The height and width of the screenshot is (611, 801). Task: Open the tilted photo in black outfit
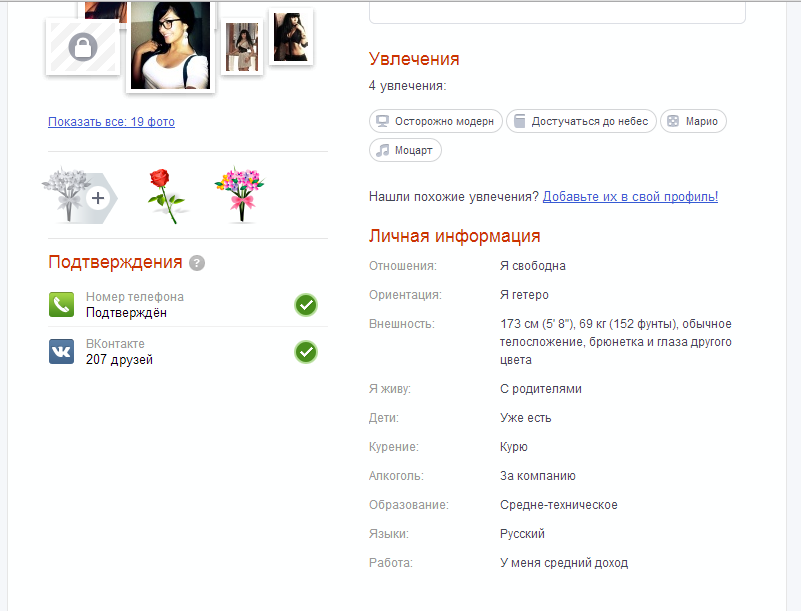[291, 37]
